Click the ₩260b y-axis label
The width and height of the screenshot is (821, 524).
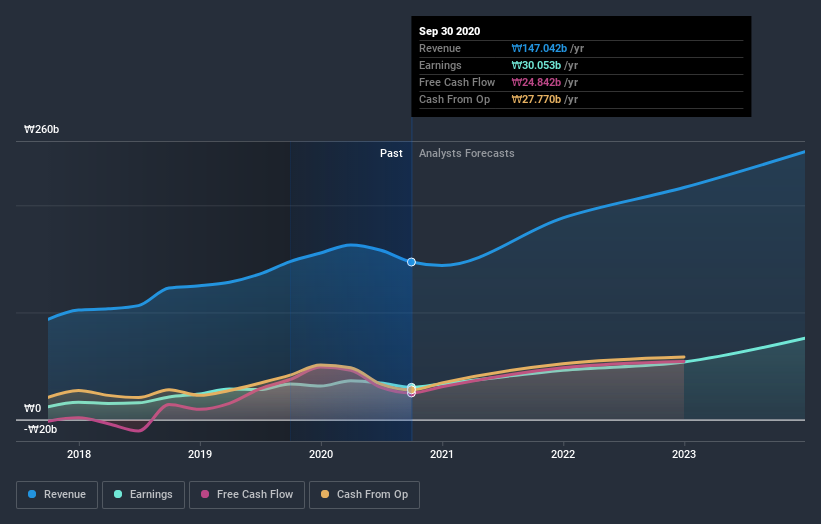[41, 129]
